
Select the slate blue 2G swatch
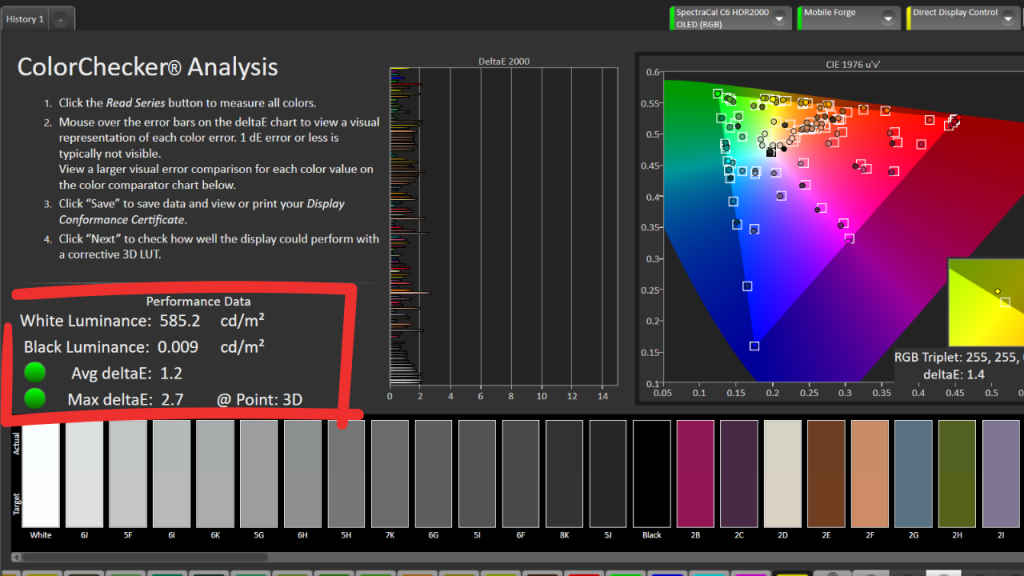(x=913, y=473)
